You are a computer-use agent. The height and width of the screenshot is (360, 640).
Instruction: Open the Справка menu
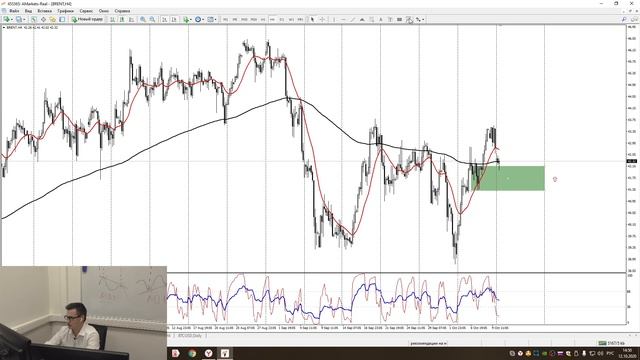click(x=122, y=11)
